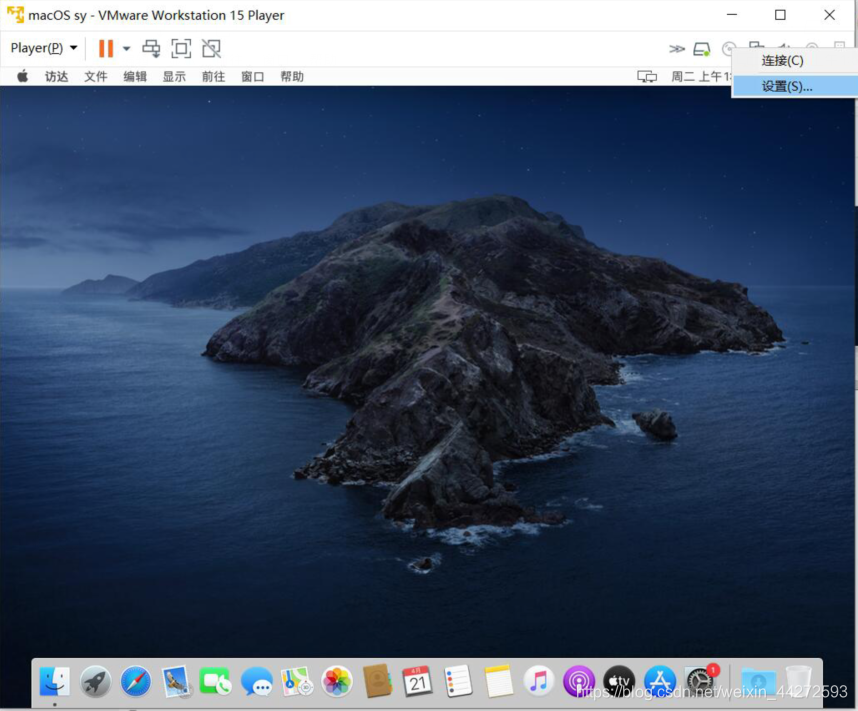Click the 帮助 help menu
858x711 pixels.
click(292, 77)
